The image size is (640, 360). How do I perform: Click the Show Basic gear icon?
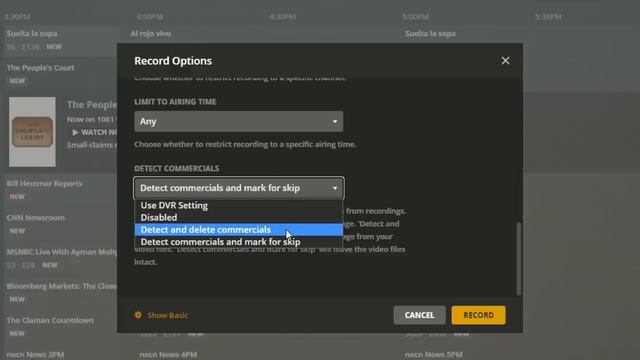[x=138, y=315]
